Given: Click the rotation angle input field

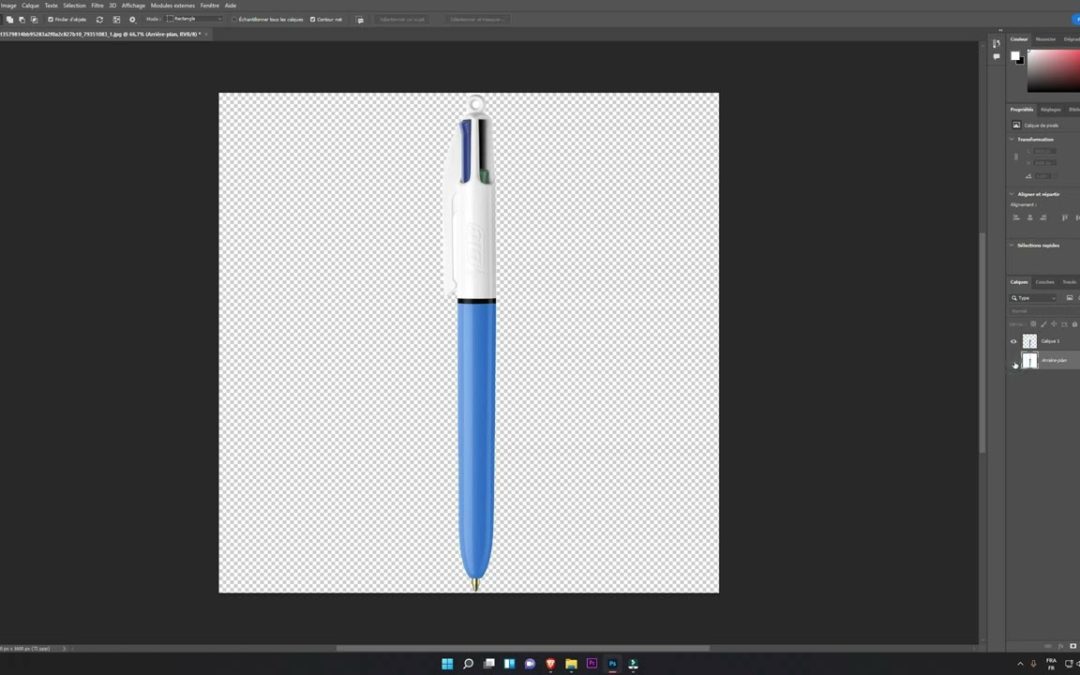Looking at the screenshot, I should point(1044,176).
